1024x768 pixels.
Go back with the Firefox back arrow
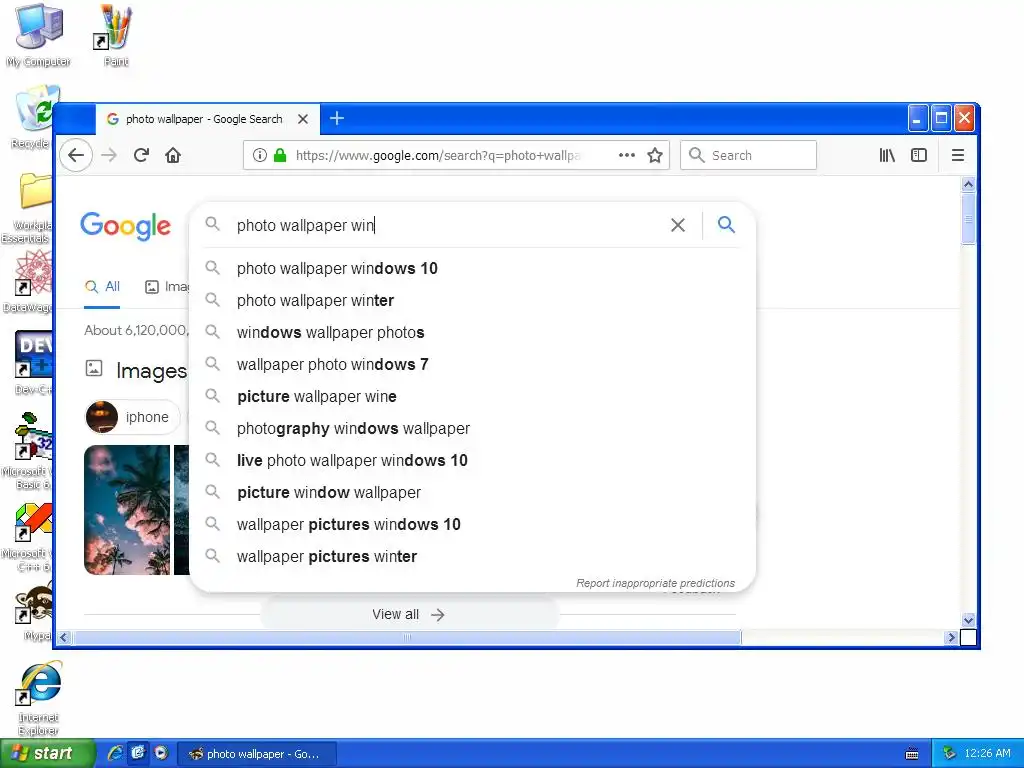[76, 155]
